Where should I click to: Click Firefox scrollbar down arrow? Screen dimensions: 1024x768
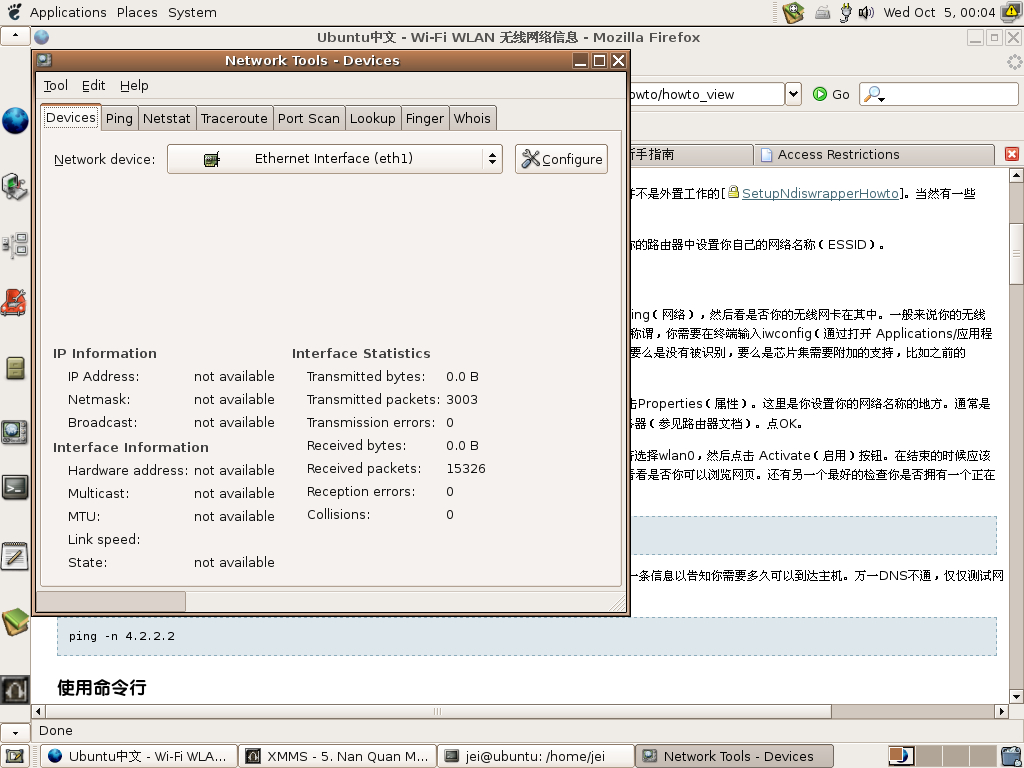[x=1016, y=696]
